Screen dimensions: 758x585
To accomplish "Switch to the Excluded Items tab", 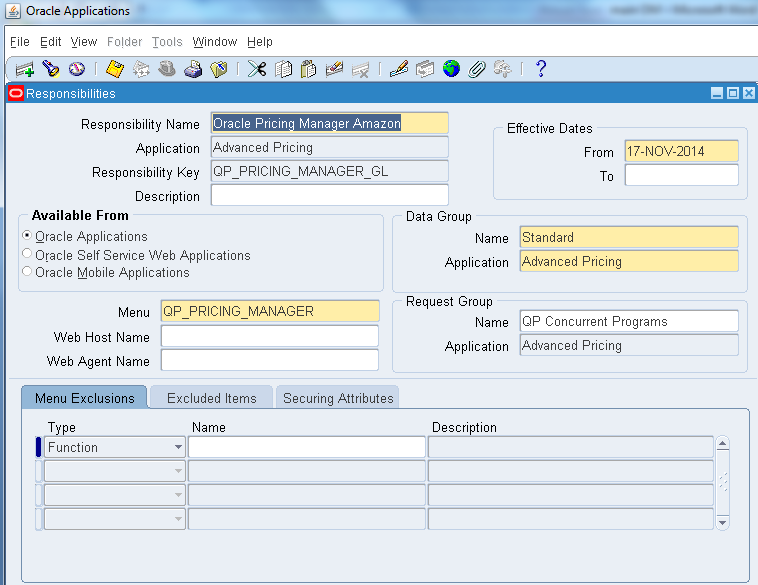I will point(211,398).
